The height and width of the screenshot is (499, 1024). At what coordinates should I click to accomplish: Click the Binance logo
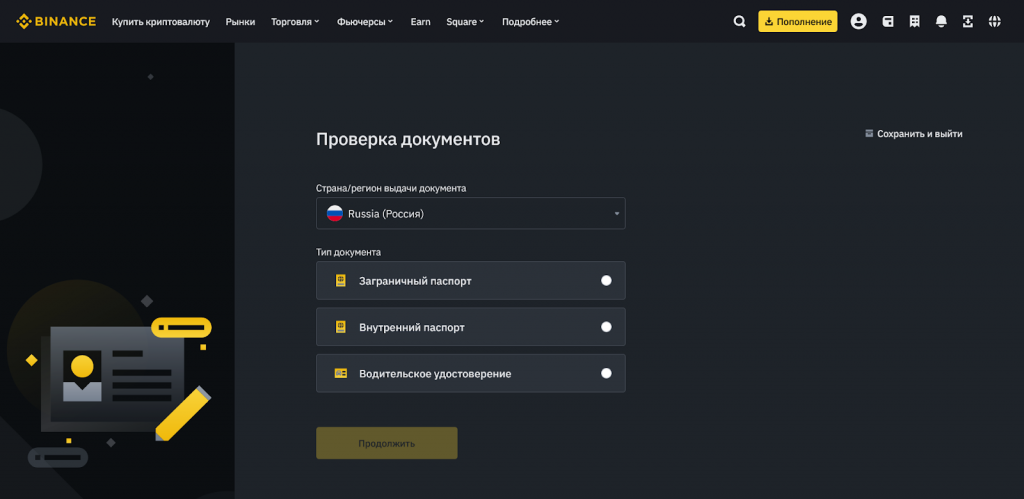tap(56, 22)
